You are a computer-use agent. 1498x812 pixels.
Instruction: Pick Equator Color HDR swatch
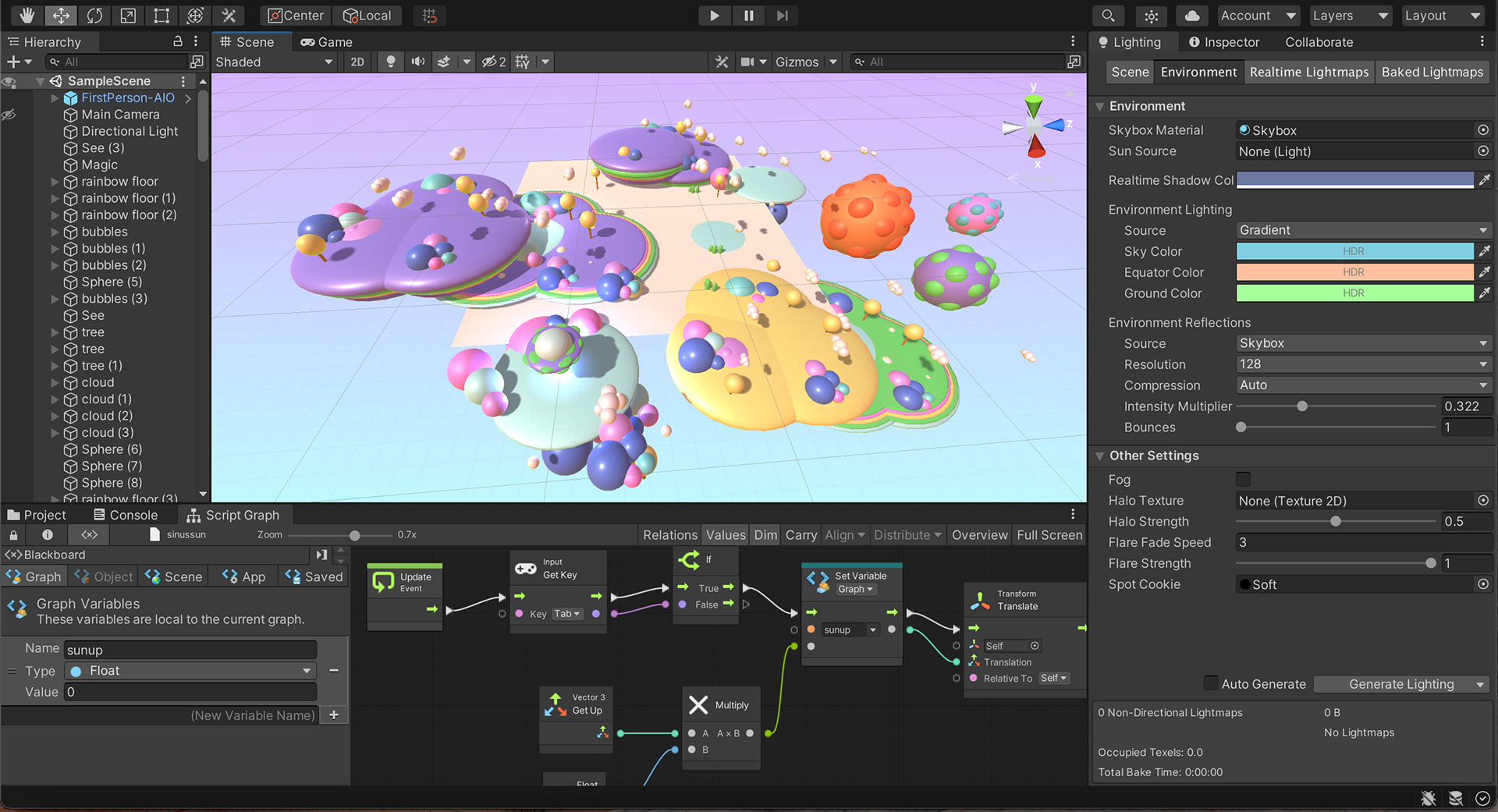point(1354,272)
